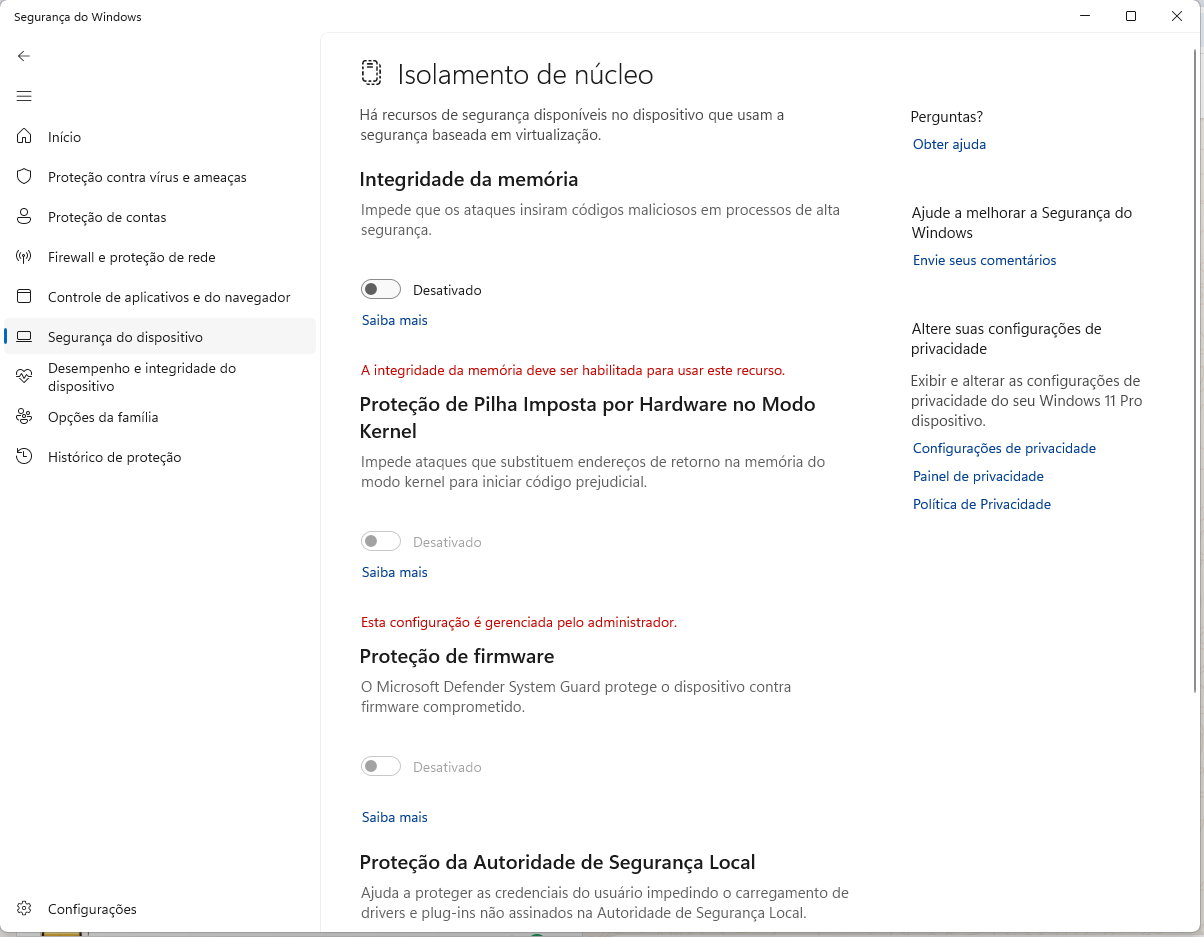Screen dimensions: 1204x937
Task: Click the firewall network signal icon
Action: [x=24, y=257]
